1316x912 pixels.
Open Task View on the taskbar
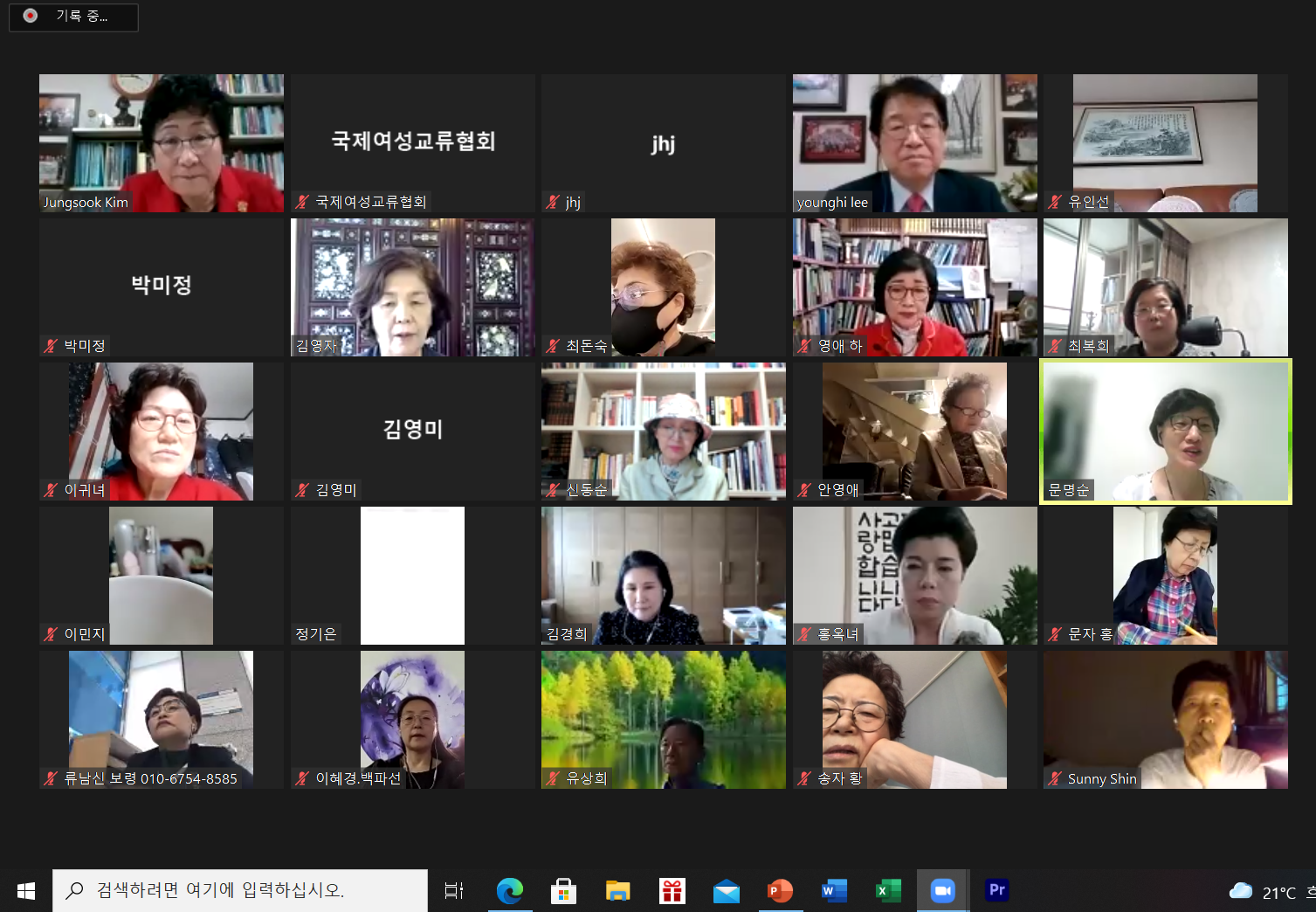454,890
